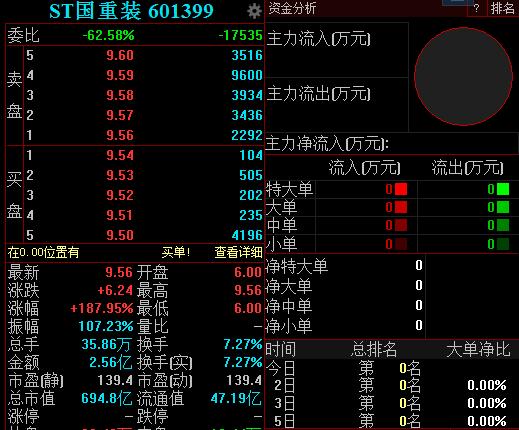Select sell level 1 volume 2292

[x=247, y=135]
